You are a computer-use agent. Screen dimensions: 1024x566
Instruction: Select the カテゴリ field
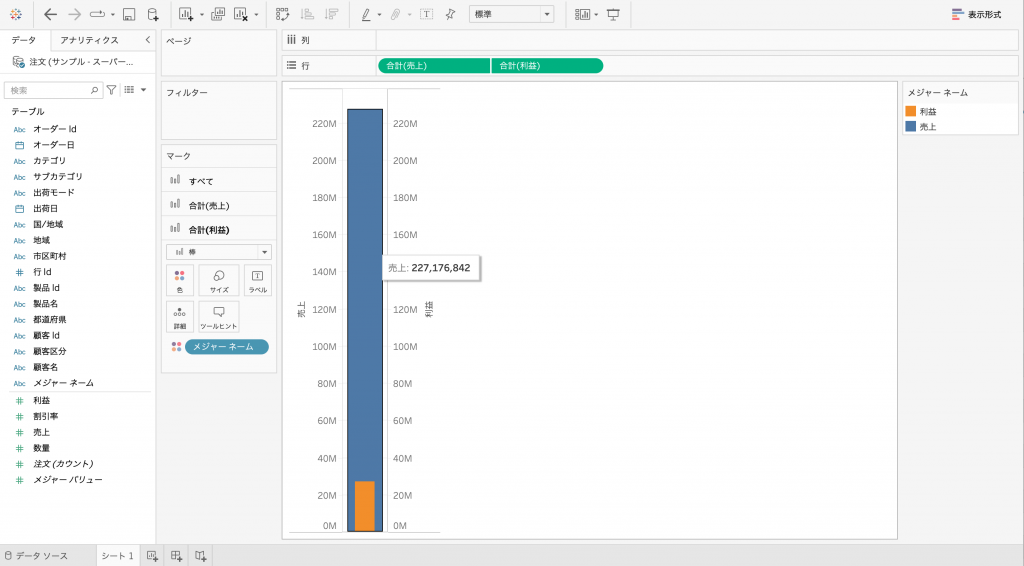coord(50,161)
